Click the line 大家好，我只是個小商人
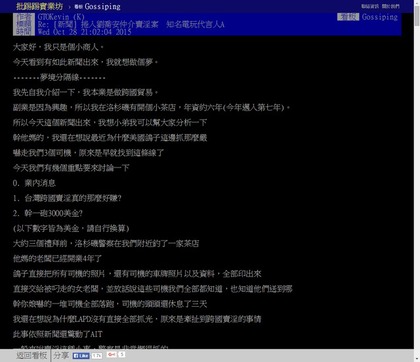This screenshot has height=362, width=420. (58, 47)
